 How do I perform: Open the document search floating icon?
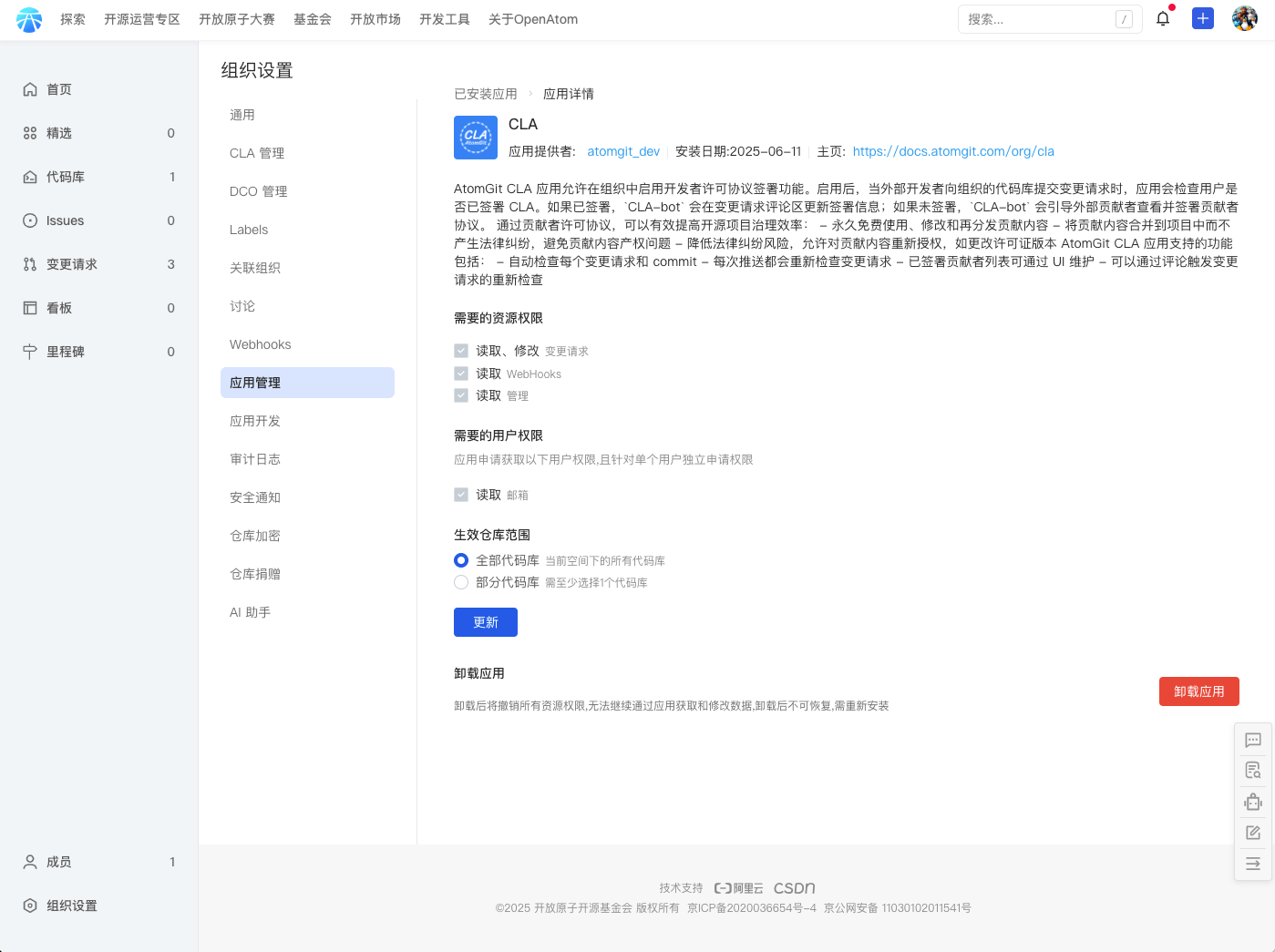click(x=1253, y=771)
